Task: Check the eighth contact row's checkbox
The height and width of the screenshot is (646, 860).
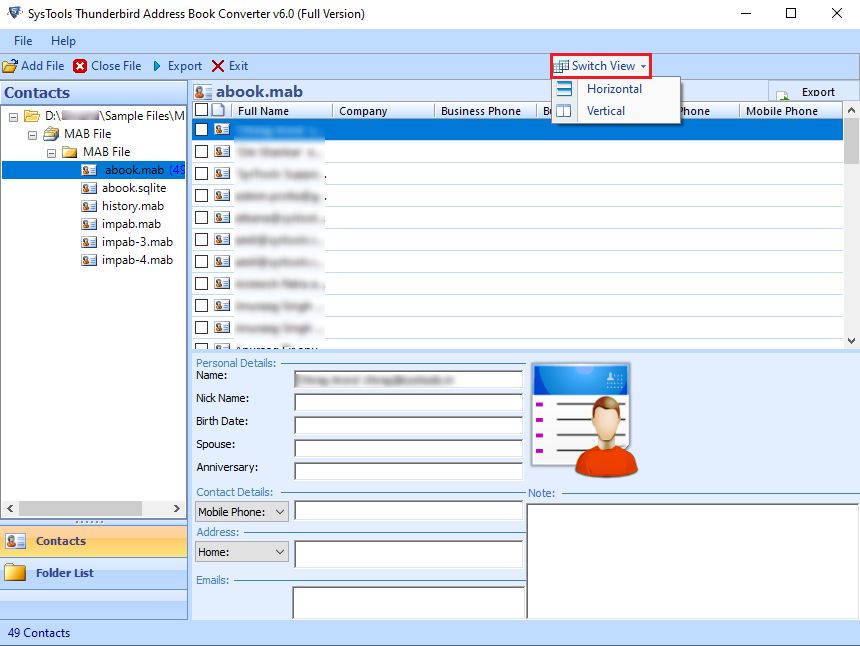Action: [202, 283]
